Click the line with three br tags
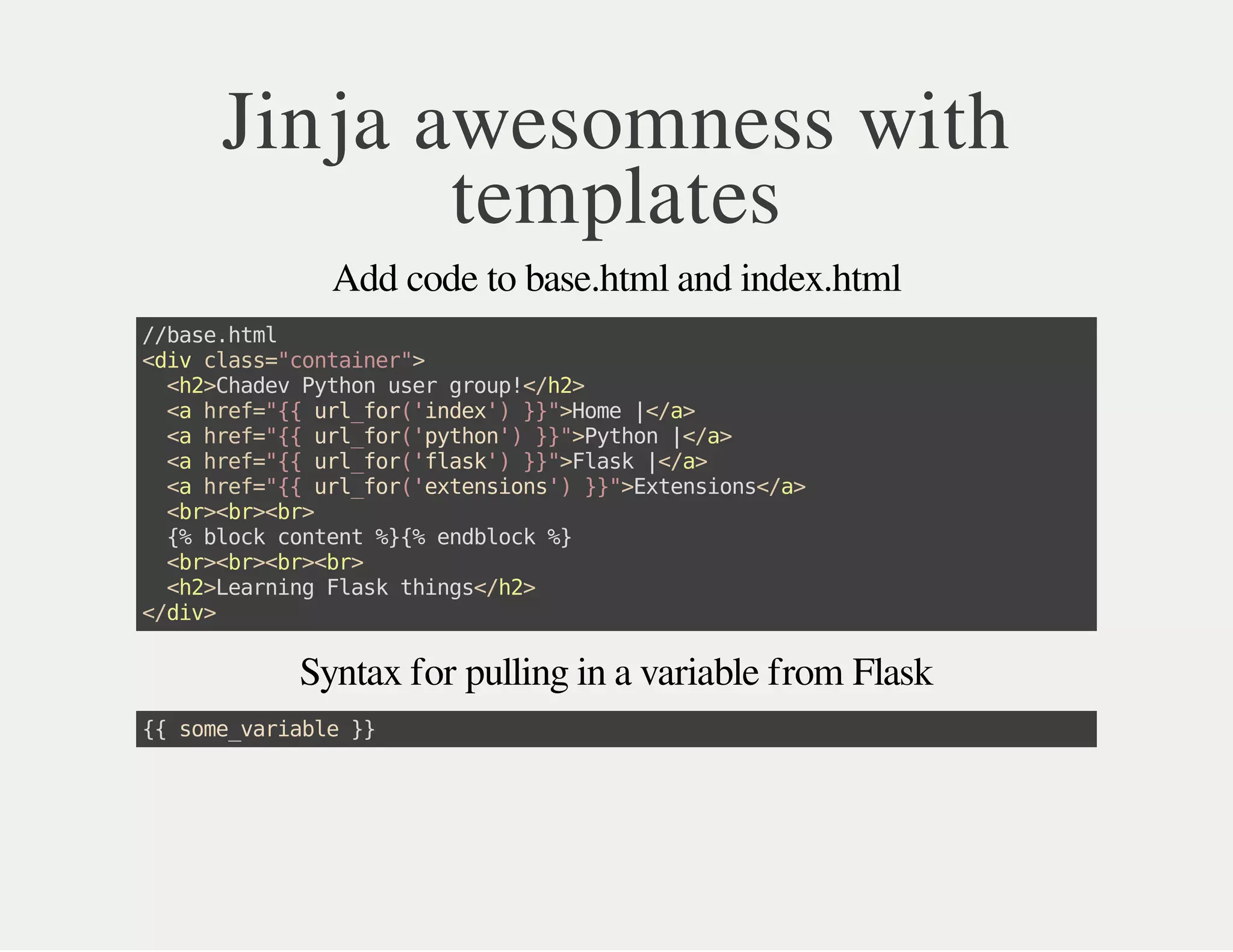This screenshot has width=1233, height=952. click(x=241, y=512)
